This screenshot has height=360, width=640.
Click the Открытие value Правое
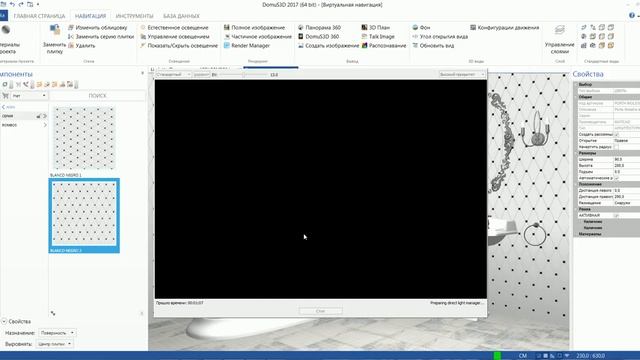pos(627,140)
